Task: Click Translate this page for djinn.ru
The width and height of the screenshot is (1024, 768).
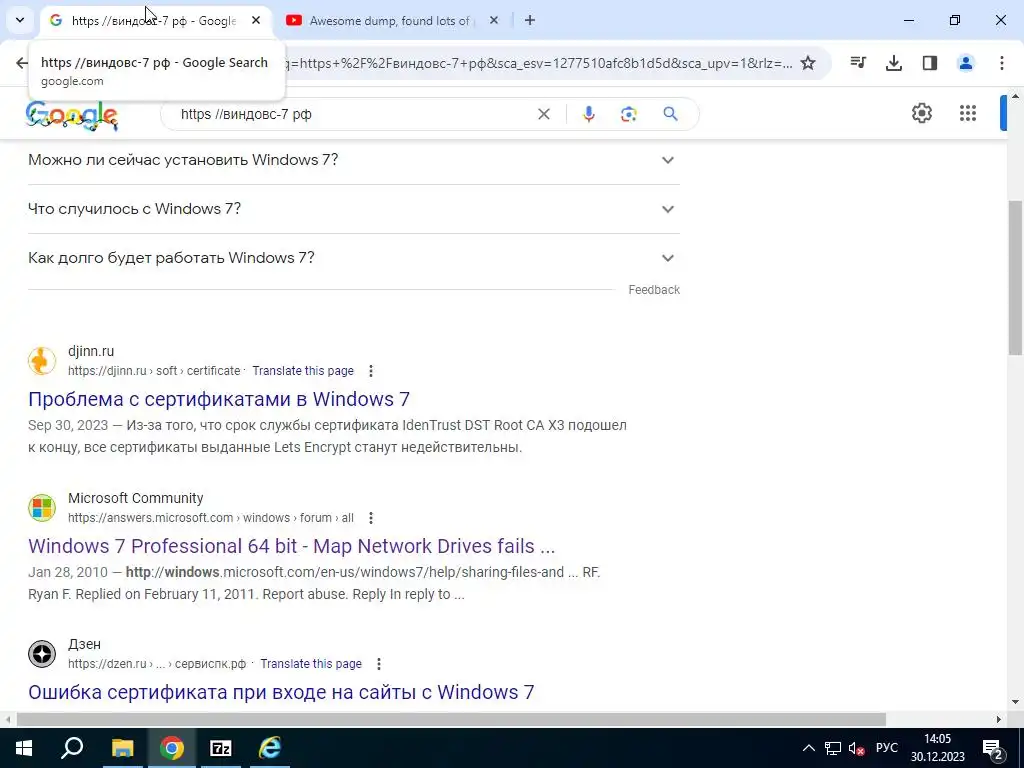Action: [303, 371]
